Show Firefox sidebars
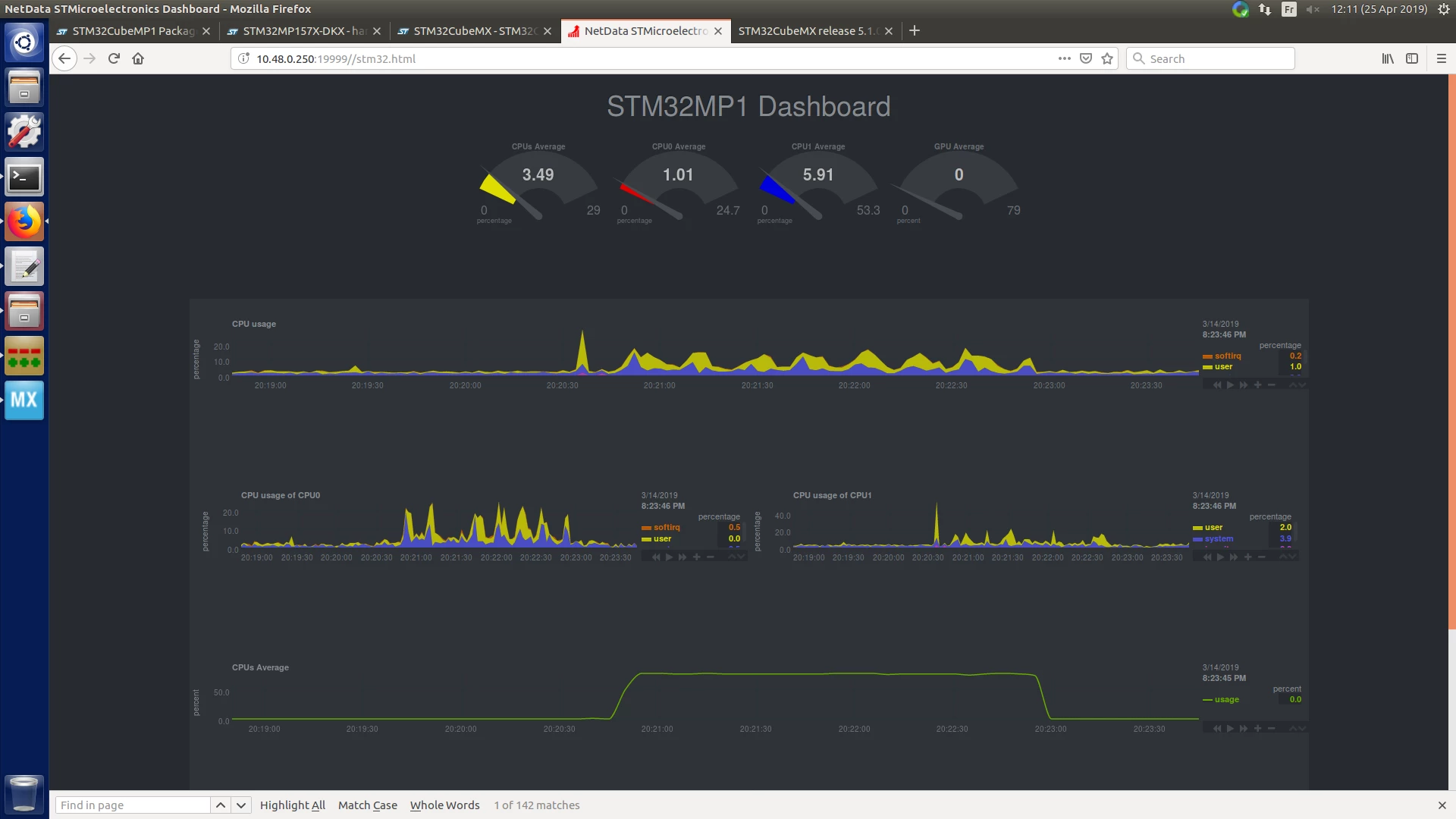Image resolution: width=1456 pixels, height=819 pixels. pyautogui.click(x=1412, y=58)
